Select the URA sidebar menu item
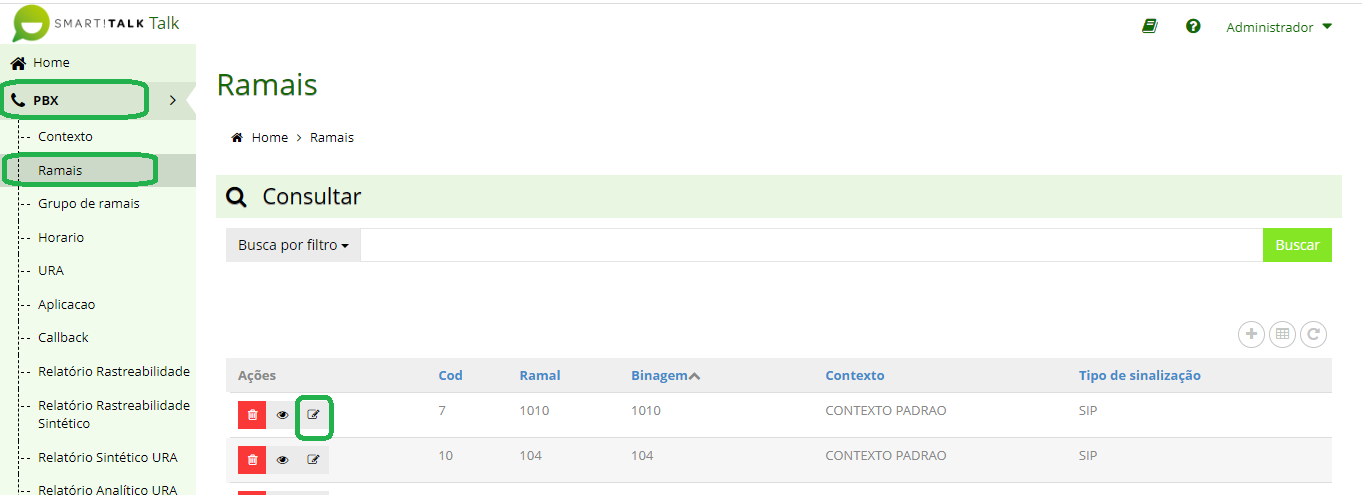The width and height of the screenshot is (1366, 495). coord(51,270)
